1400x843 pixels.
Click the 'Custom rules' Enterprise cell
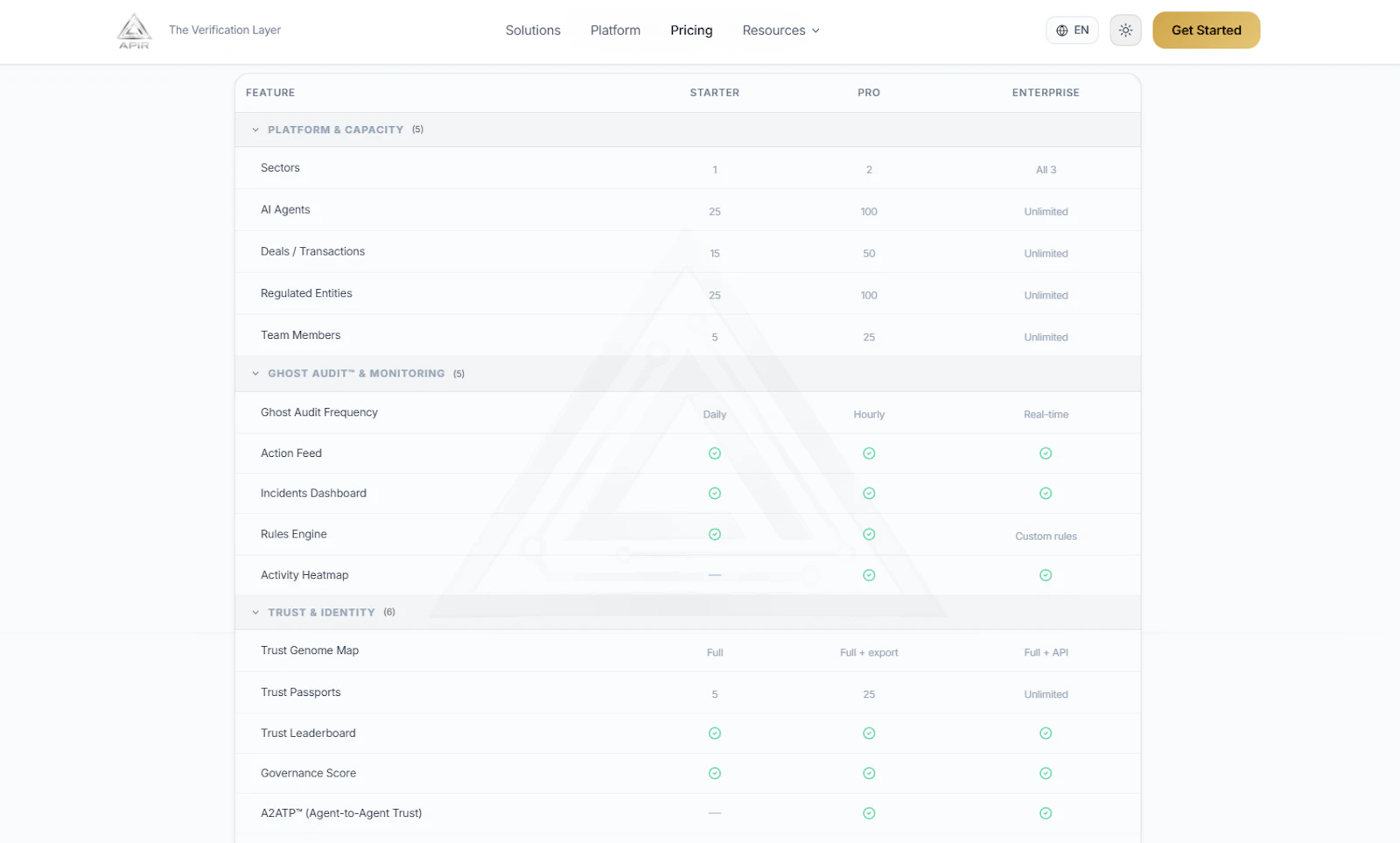click(1046, 537)
